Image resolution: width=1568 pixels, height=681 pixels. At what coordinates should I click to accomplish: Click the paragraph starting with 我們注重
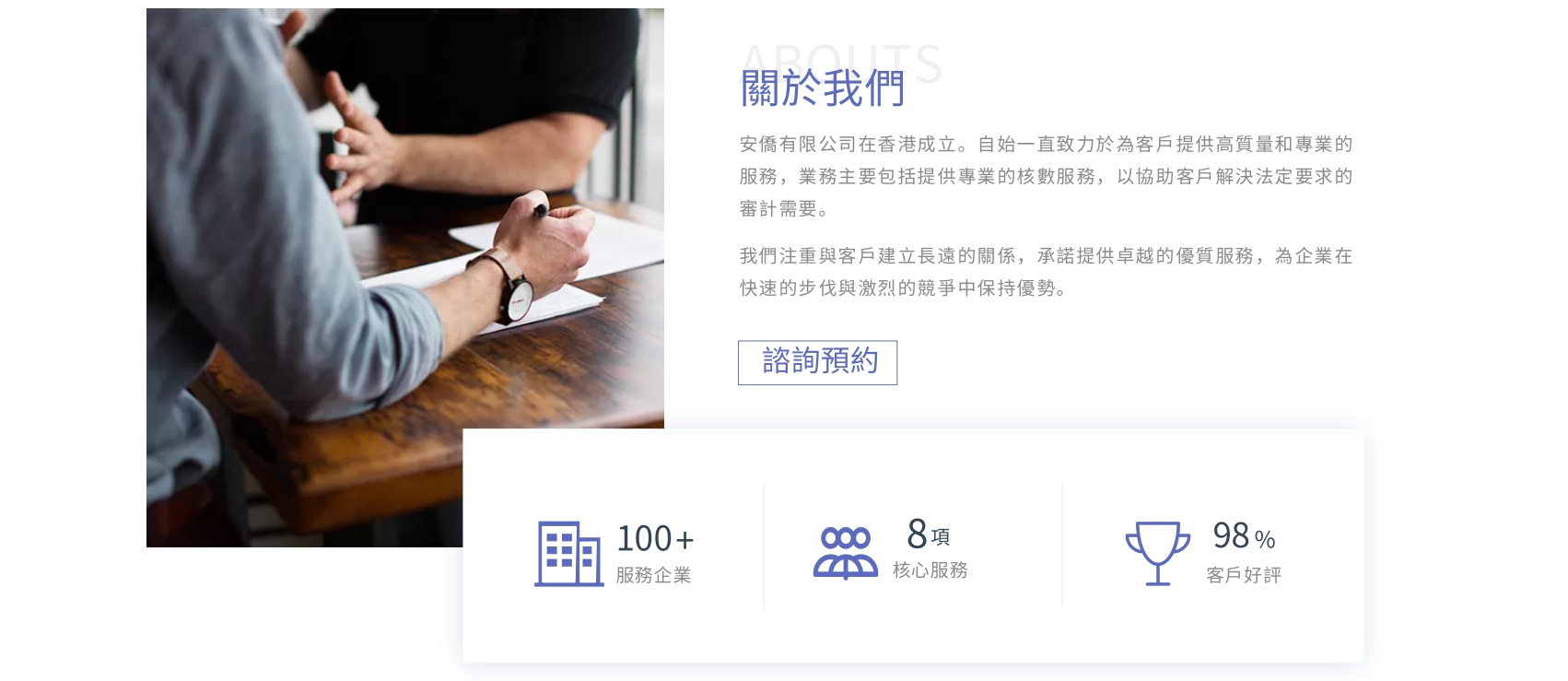pyautogui.click(x=1046, y=272)
